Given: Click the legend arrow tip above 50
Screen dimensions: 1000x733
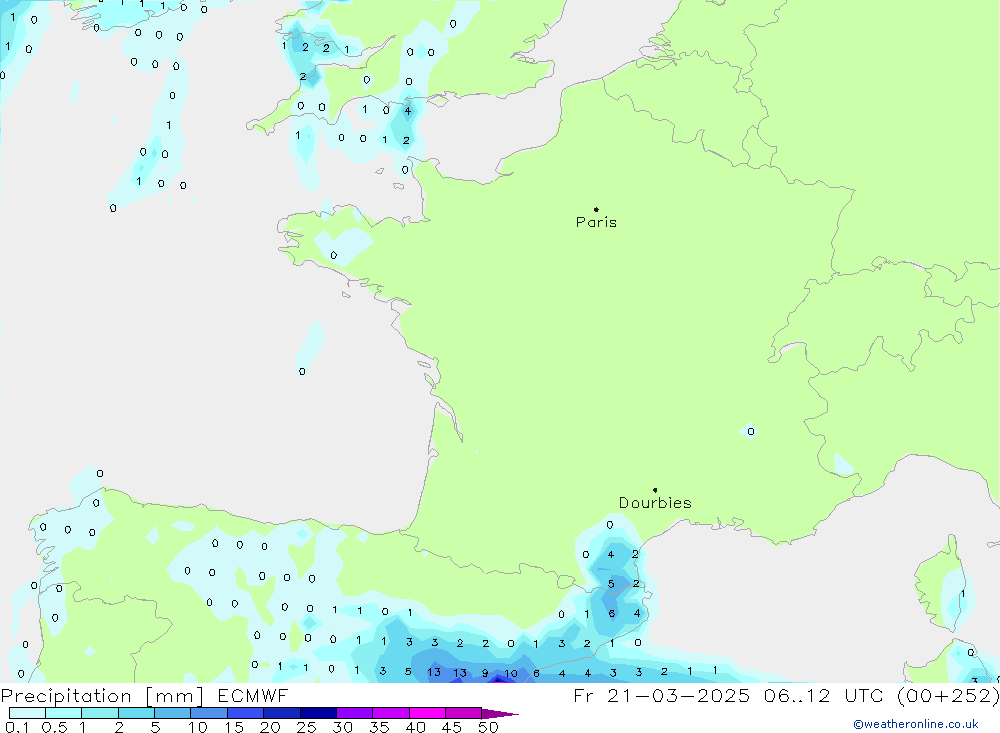Looking at the screenshot, I should click(x=501, y=713).
